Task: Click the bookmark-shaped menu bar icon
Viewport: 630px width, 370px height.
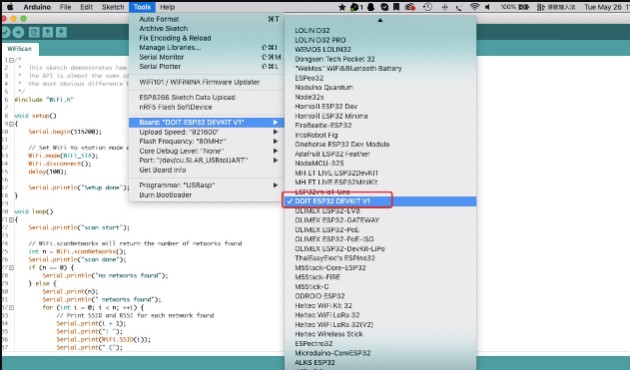Action: click(396, 7)
